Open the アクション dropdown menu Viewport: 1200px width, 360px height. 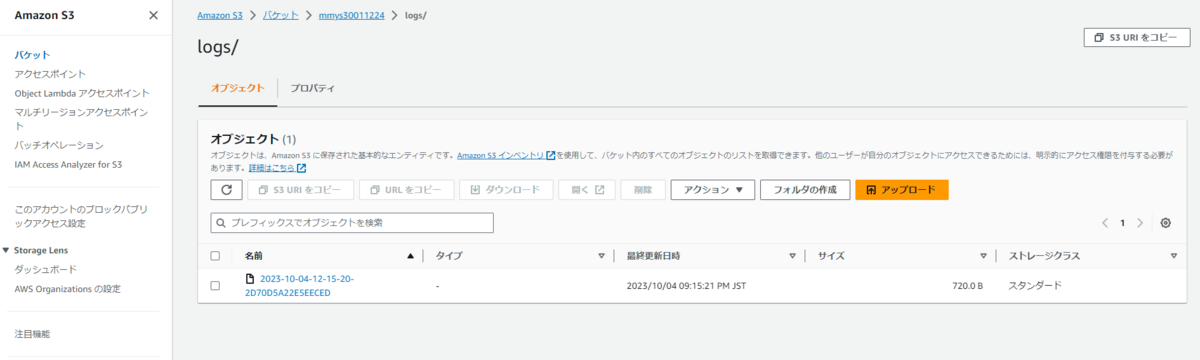point(712,189)
